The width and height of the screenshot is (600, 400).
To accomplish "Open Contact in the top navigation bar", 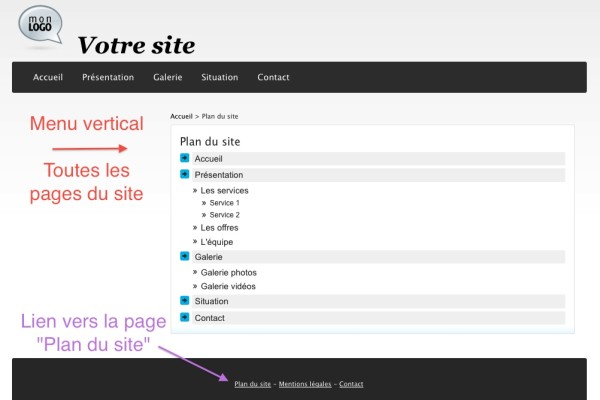I will coord(273,77).
